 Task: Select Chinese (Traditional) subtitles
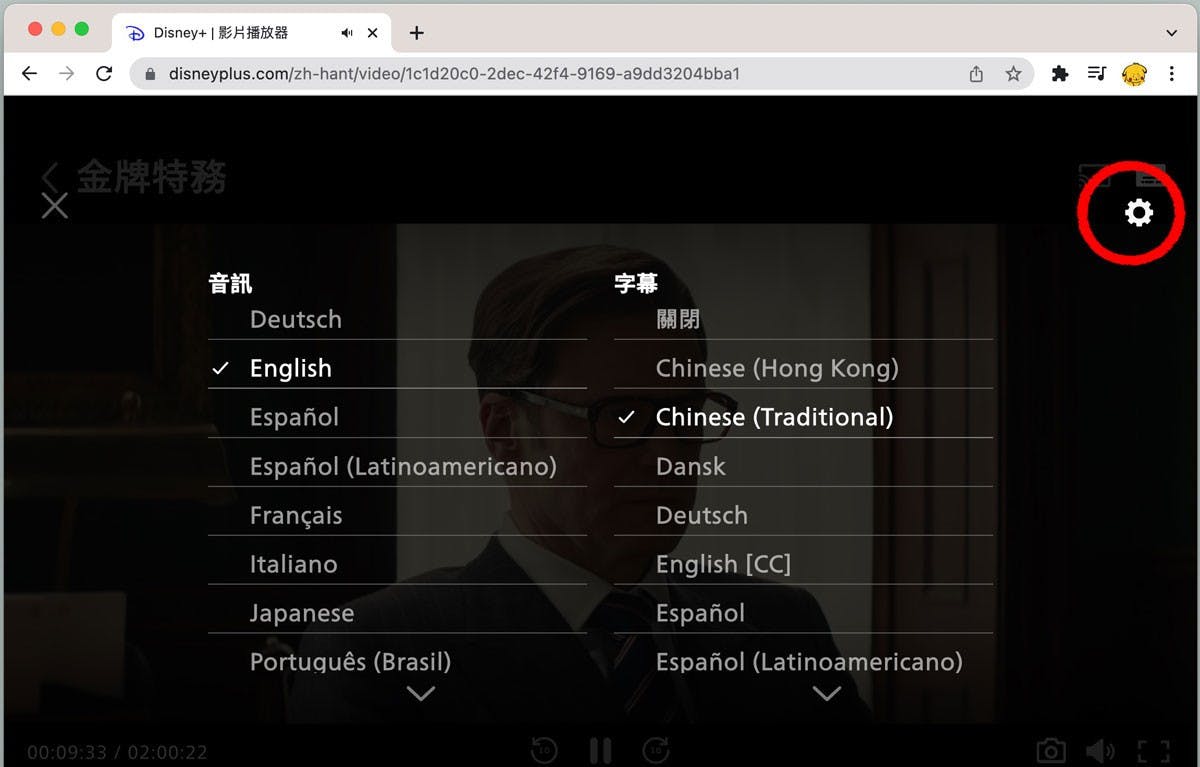point(803,418)
